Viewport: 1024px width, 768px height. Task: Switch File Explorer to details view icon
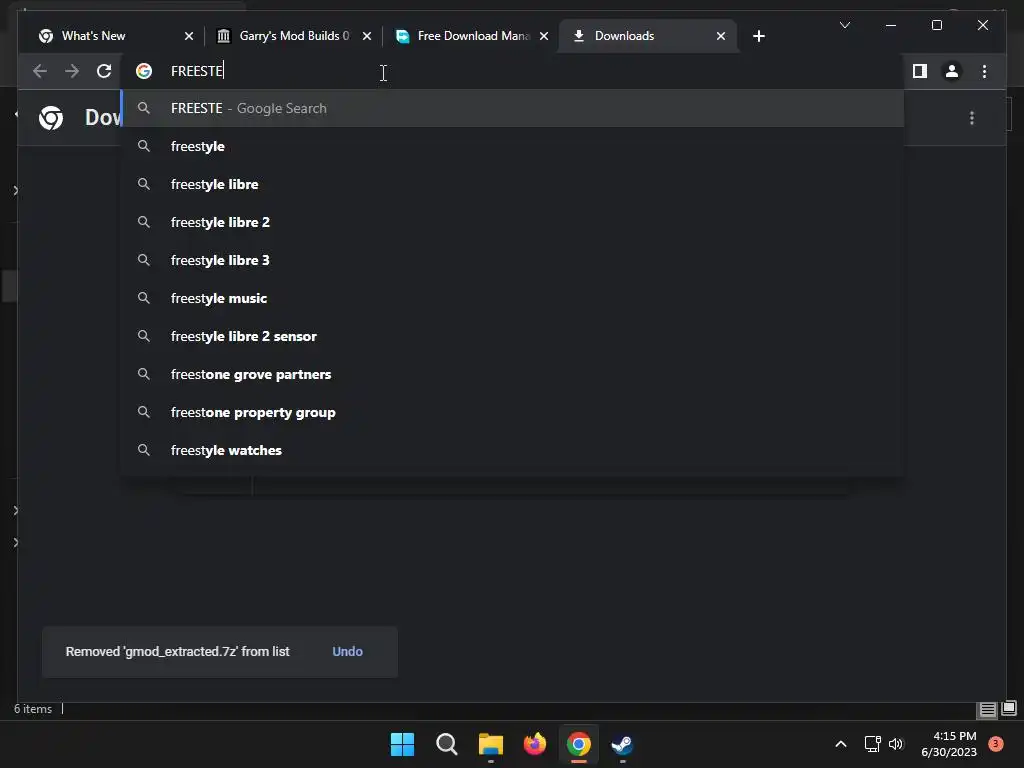click(987, 709)
